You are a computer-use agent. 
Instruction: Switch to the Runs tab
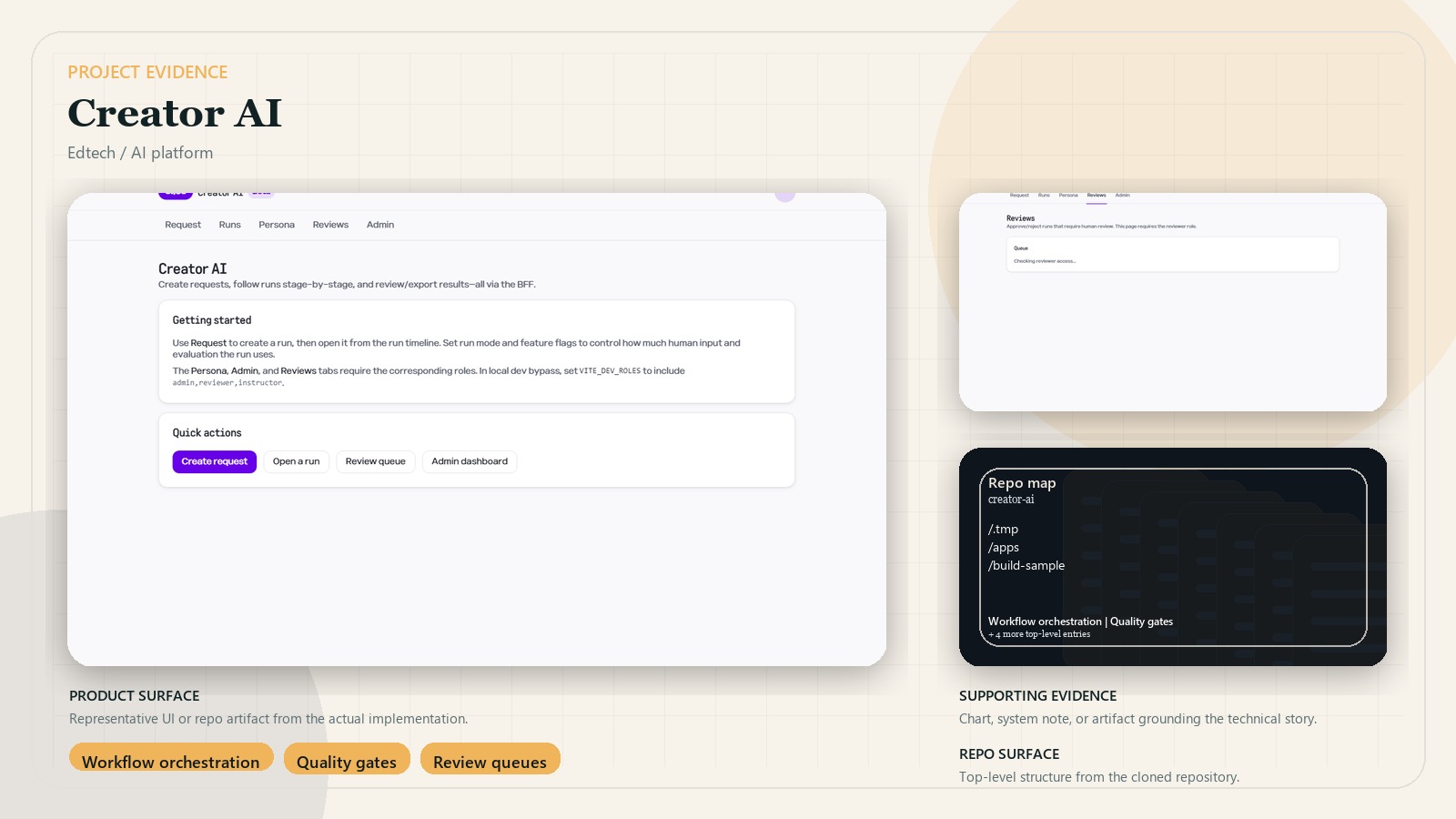tap(229, 225)
